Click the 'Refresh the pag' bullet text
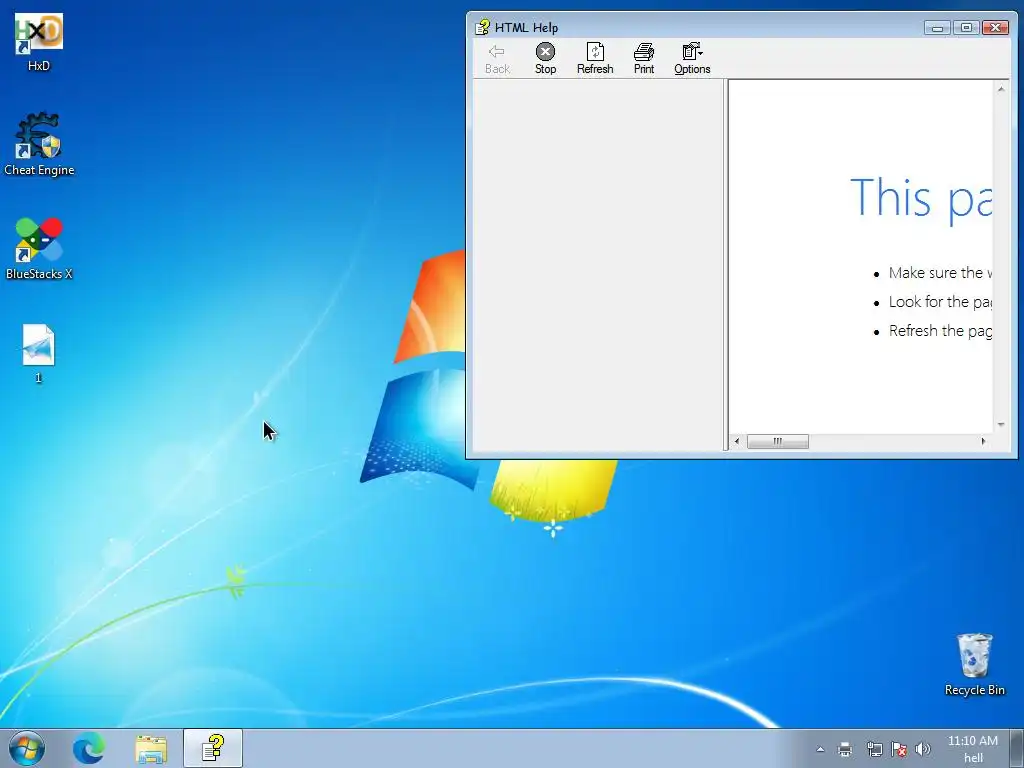The height and width of the screenshot is (768, 1024). [x=940, y=331]
